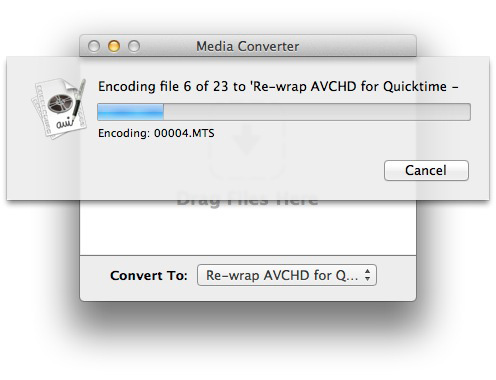The width and height of the screenshot is (496, 380).
Task: Click the gray zoom window button
Action: click(134, 46)
